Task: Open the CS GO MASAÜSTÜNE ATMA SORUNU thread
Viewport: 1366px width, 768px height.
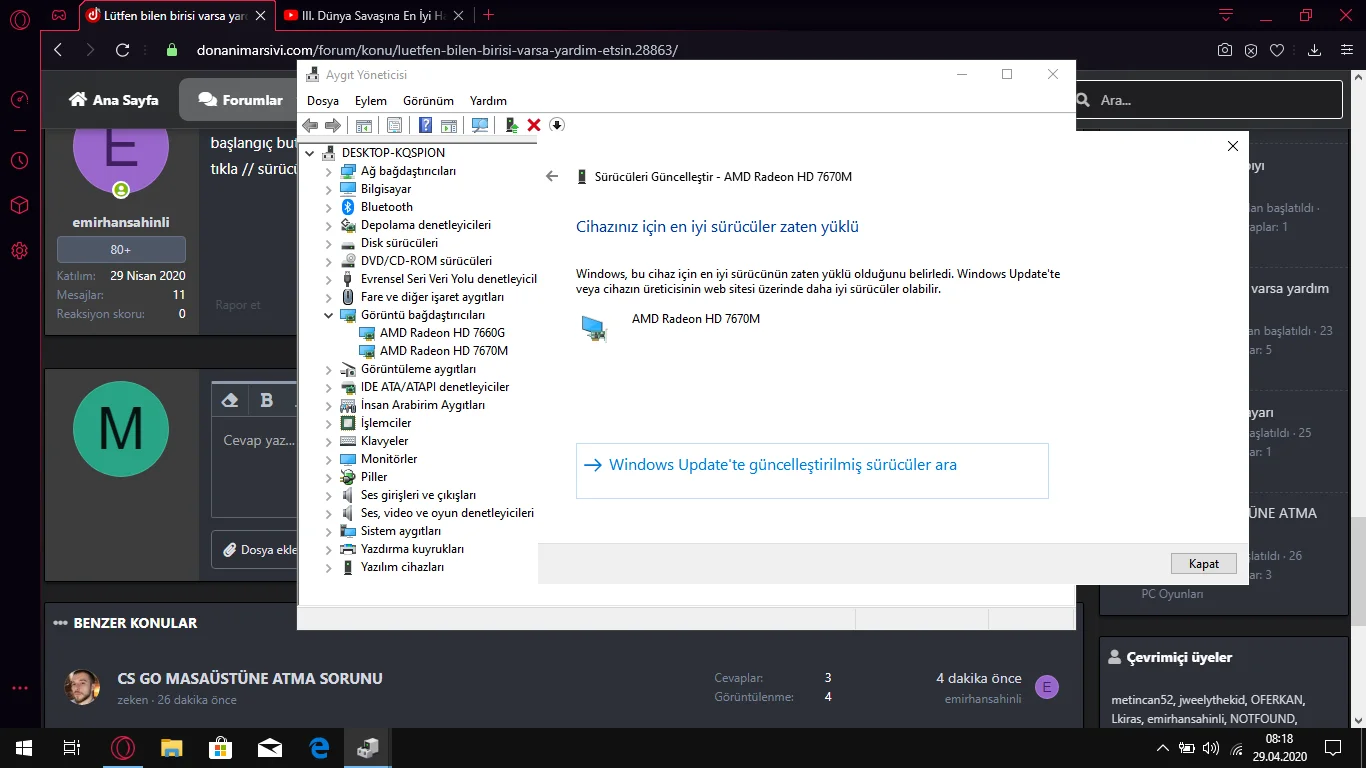Action: [x=250, y=679]
